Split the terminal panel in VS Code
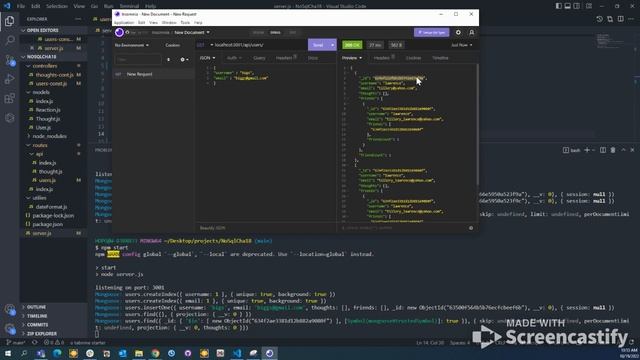The height and width of the screenshot is (360, 640). coord(602,150)
